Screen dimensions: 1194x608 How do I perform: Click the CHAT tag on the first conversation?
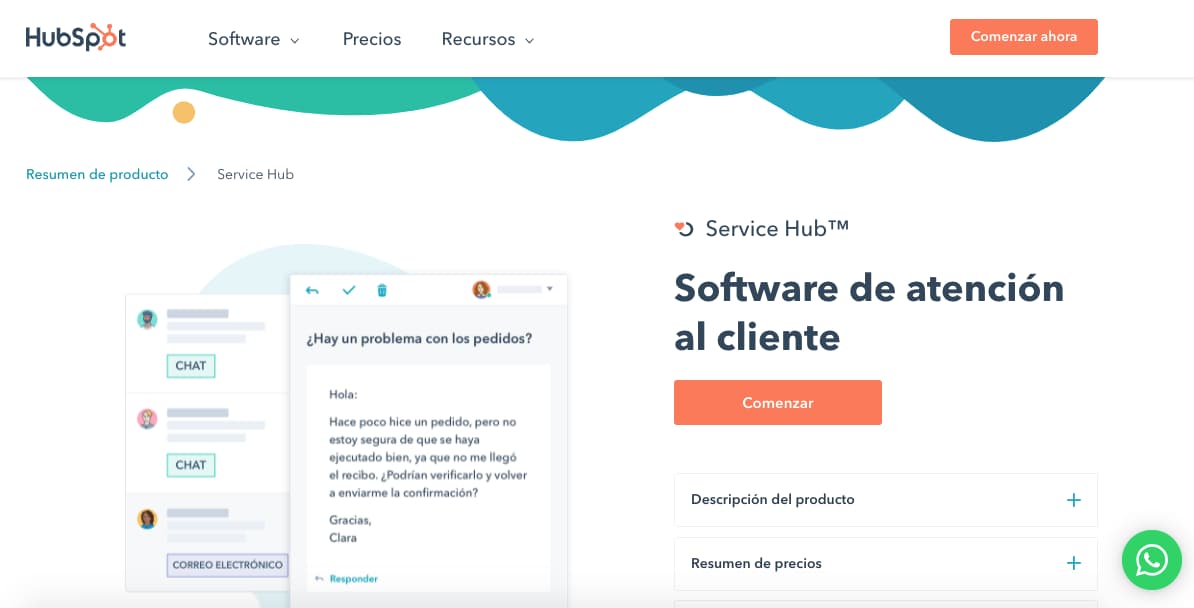[x=190, y=366]
